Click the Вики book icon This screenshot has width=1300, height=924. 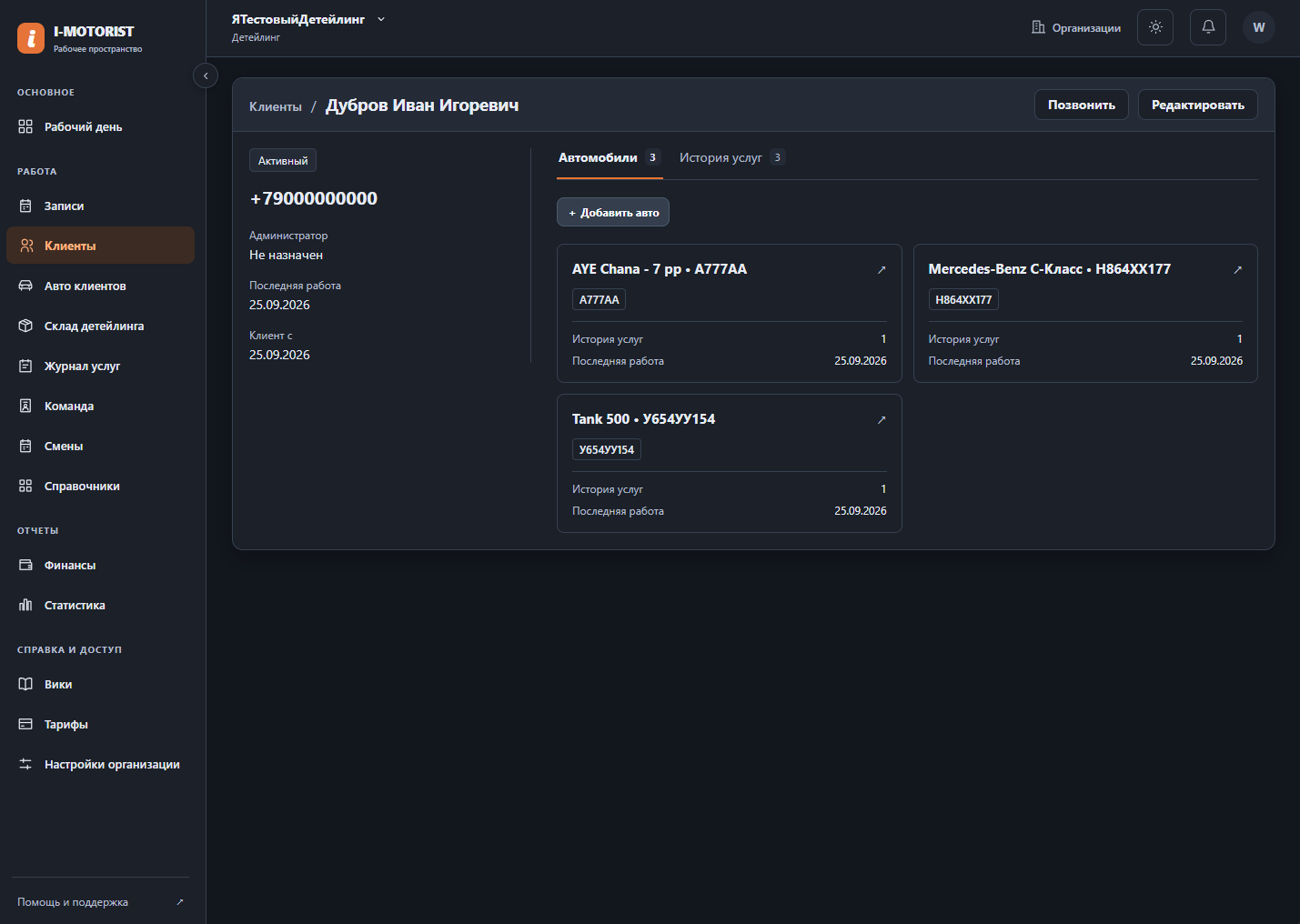(x=25, y=684)
